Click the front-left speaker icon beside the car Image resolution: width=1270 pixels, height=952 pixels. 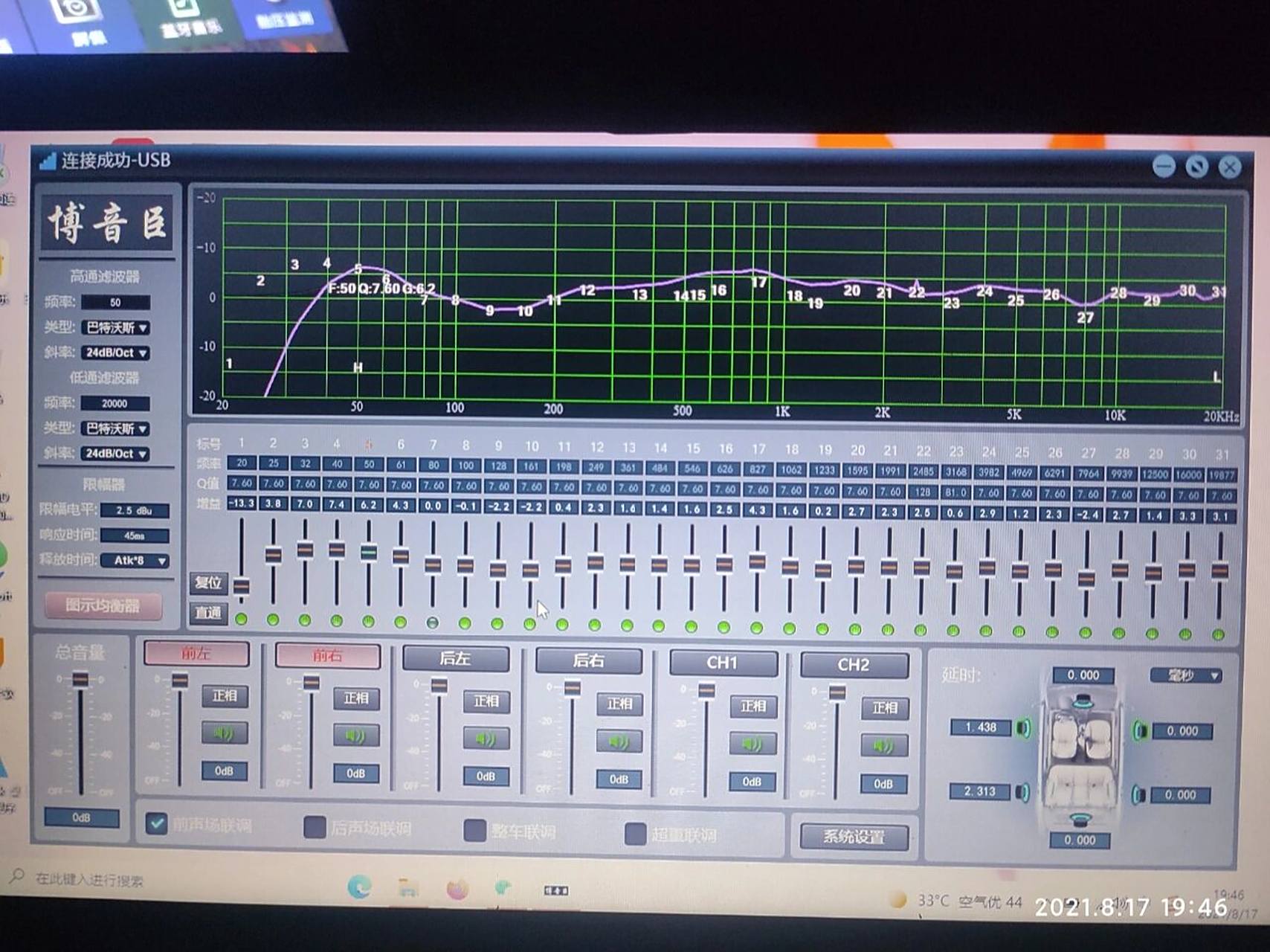pyautogui.click(x=1024, y=727)
